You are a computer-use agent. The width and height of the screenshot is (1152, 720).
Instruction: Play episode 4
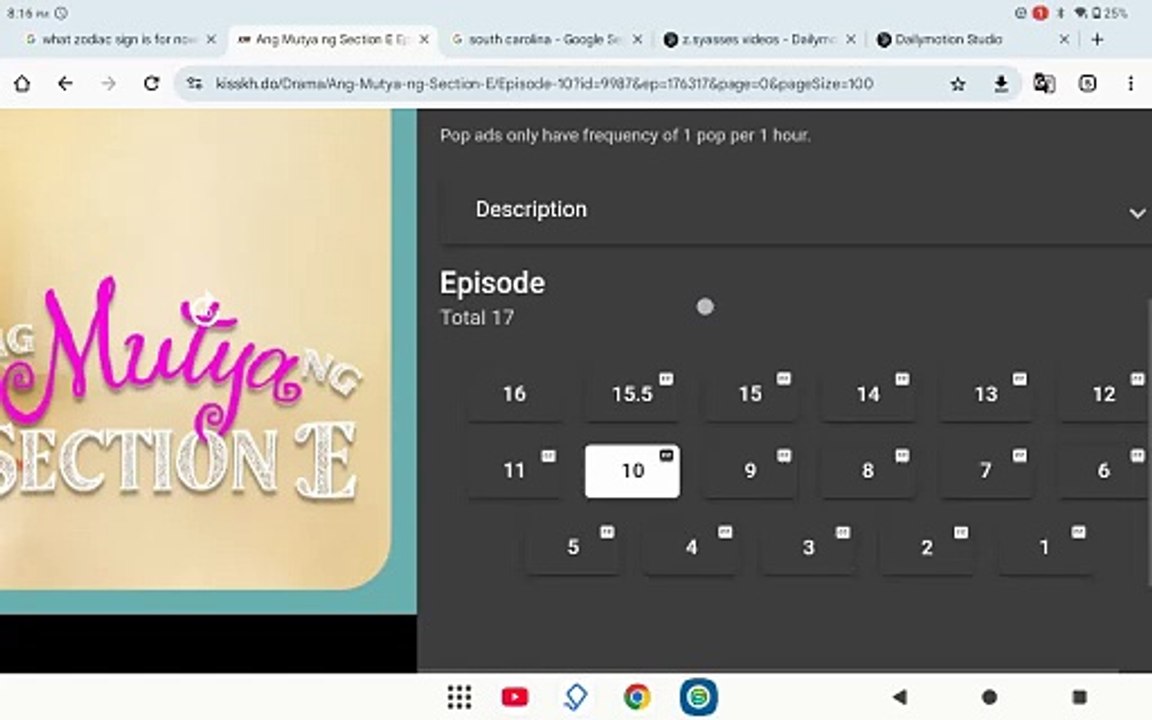click(691, 547)
